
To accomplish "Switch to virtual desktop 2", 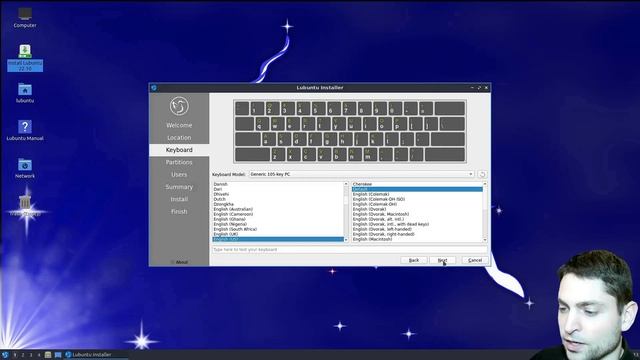I will 23,355.
